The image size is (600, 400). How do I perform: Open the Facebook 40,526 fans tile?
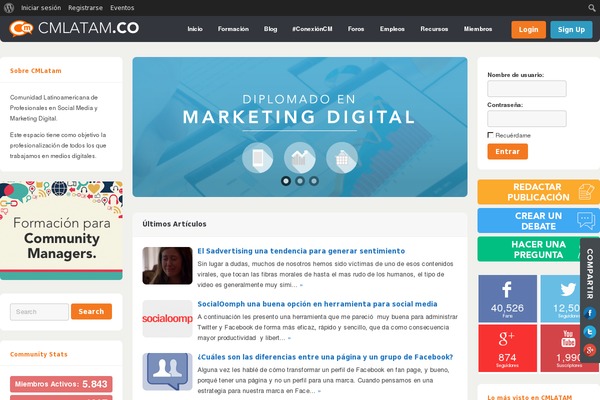pyautogui.click(x=507, y=299)
